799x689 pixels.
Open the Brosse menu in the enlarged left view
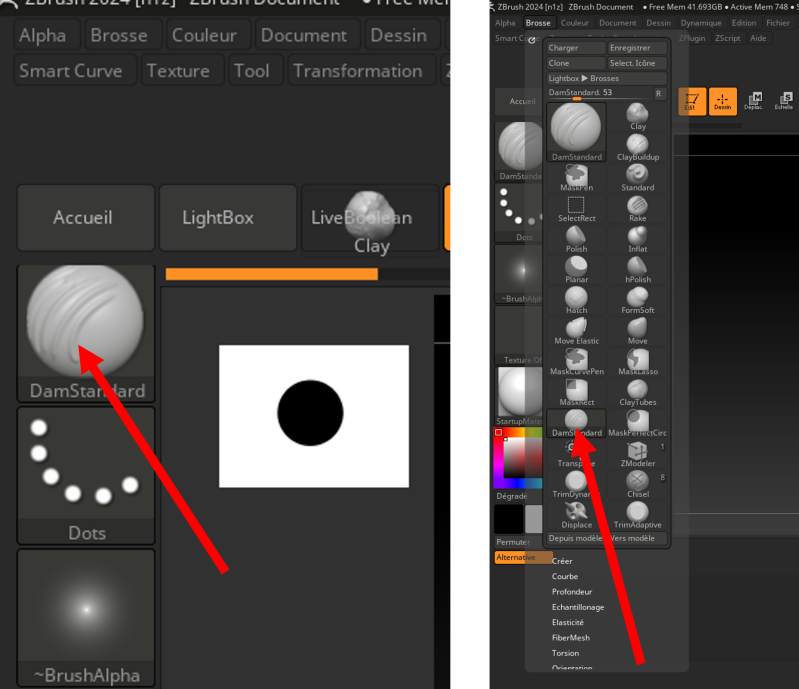[x=119, y=35]
